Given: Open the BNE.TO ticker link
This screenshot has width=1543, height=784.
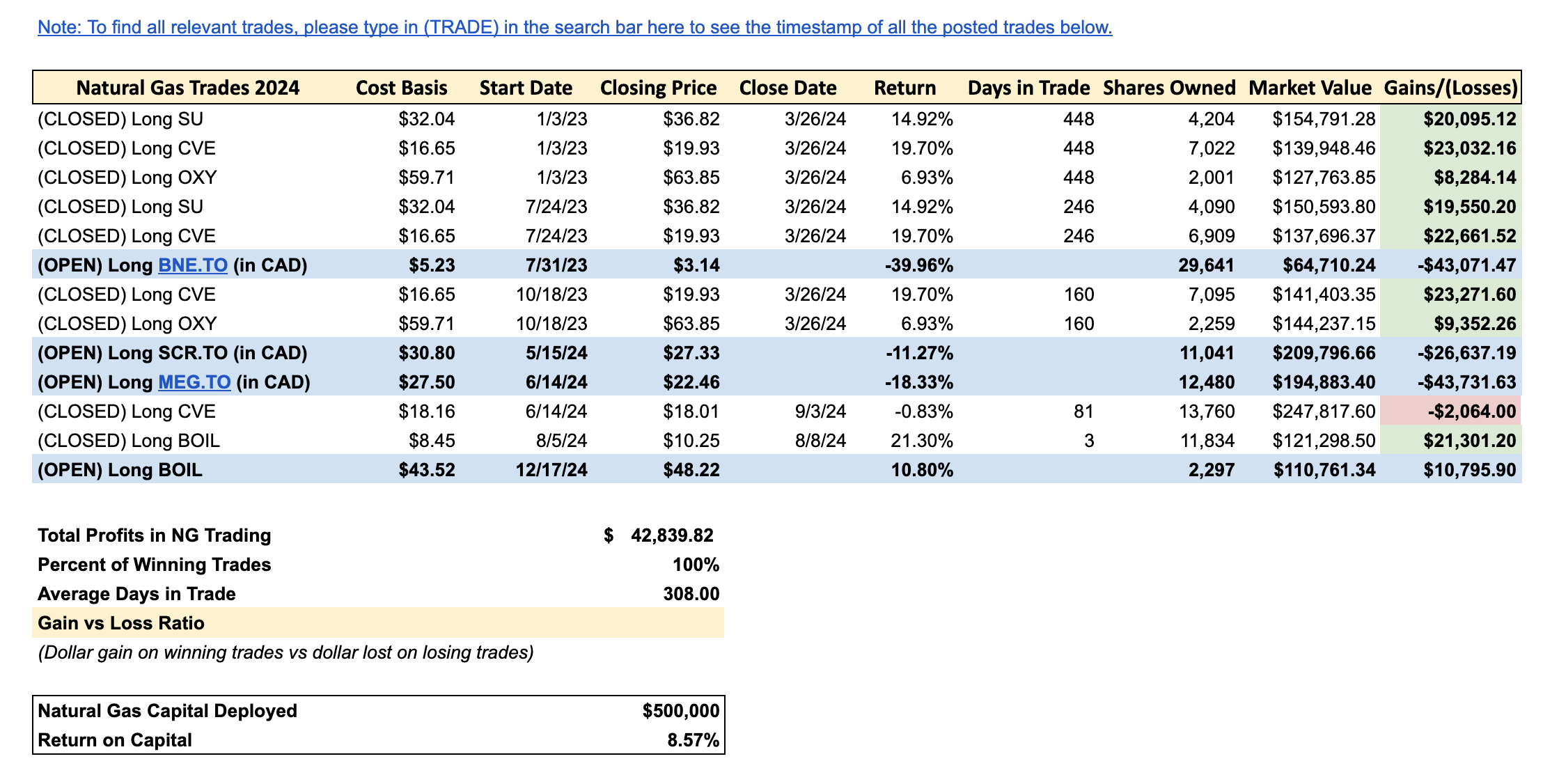Looking at the screenshot, I should coord(193,265).
